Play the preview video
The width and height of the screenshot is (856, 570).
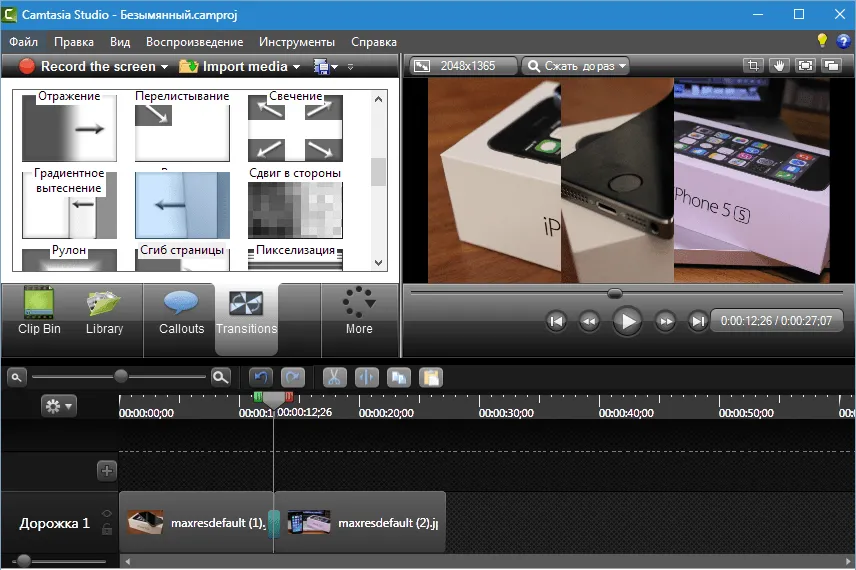pos(627,321)
